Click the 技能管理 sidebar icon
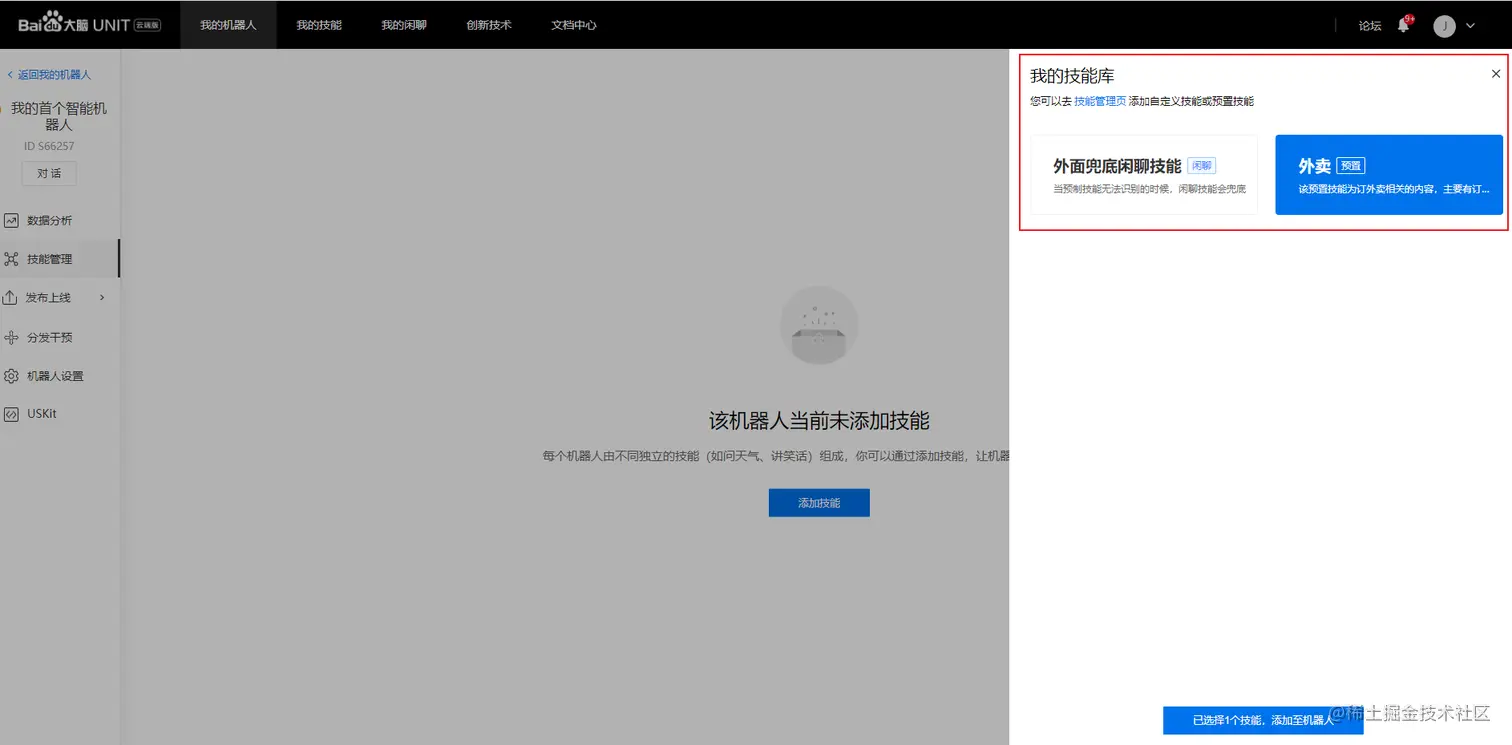 pyautogui.click(x=12, y=259)
